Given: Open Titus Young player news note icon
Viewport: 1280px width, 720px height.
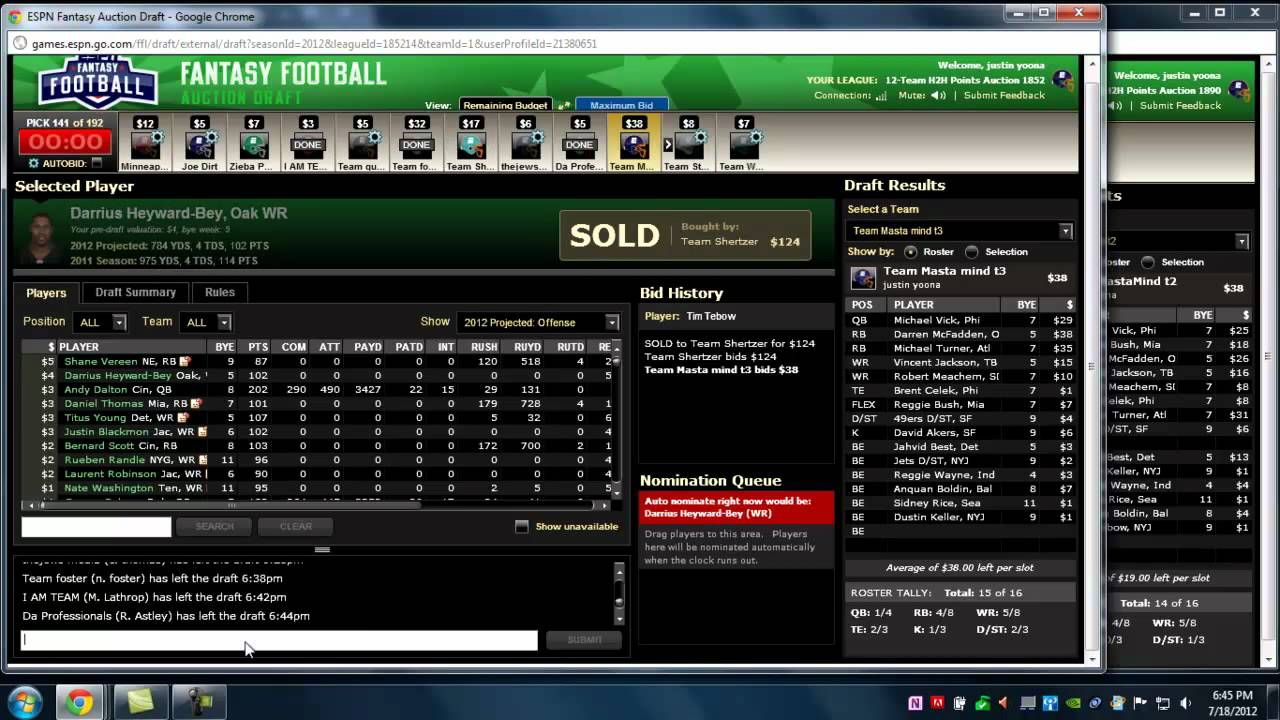Looking at the screenshot, I should tap(184, 417).
